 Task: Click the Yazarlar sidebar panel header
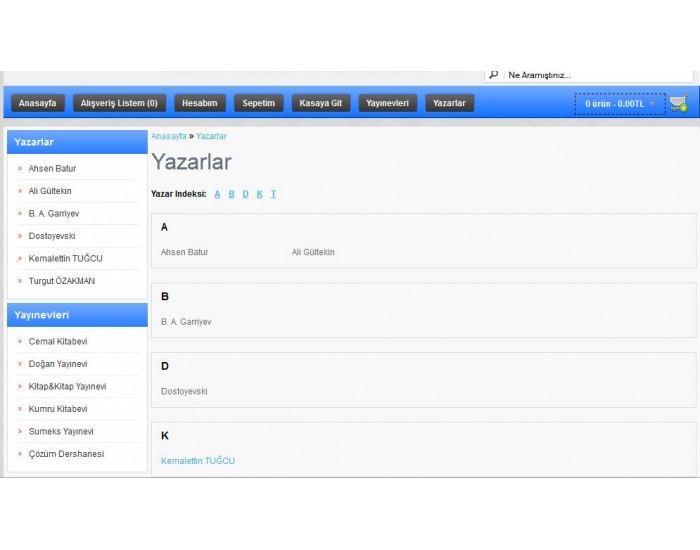tap(77, 142)
